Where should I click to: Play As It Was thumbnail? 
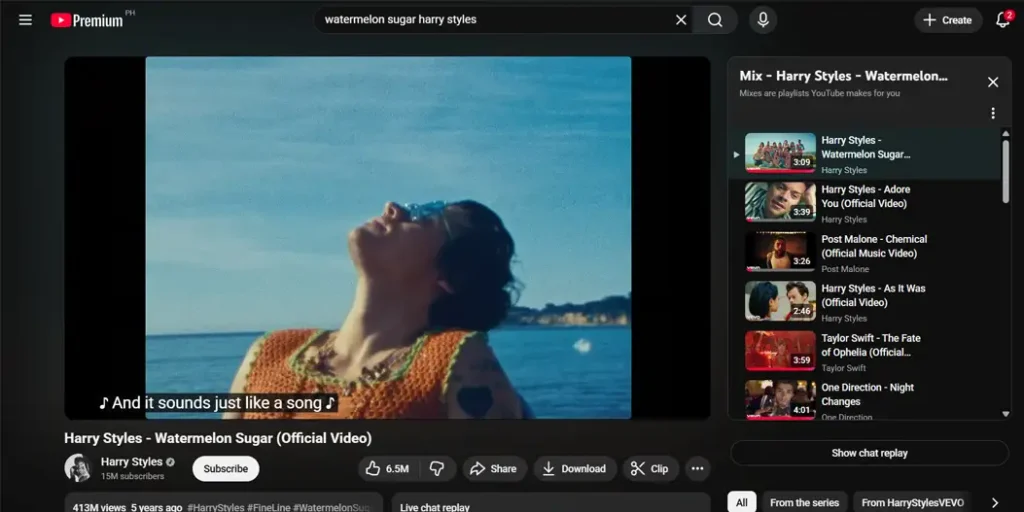coord(780,301)
